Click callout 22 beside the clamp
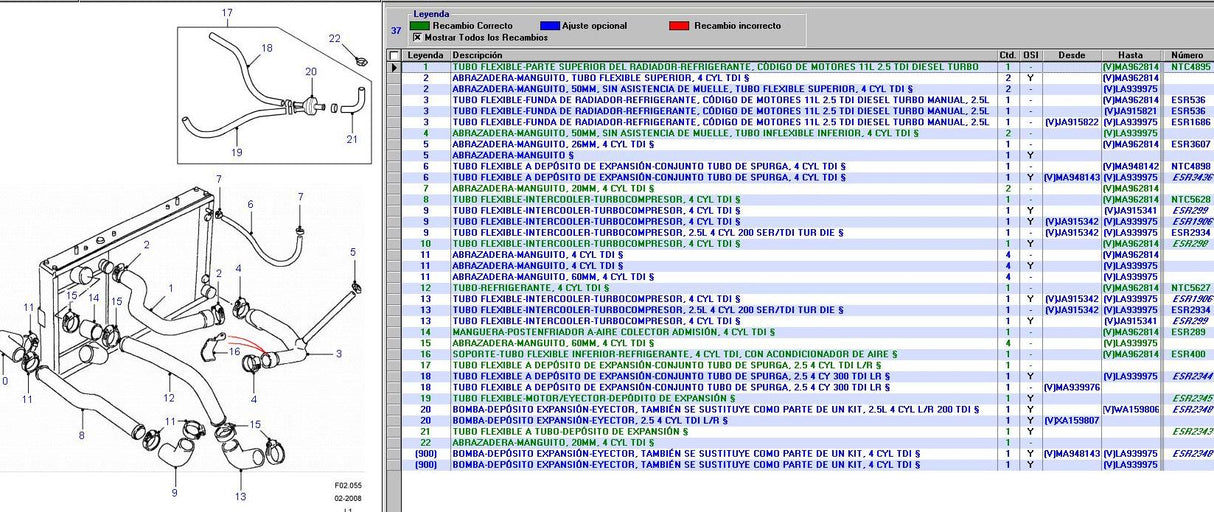 point(335,38)
